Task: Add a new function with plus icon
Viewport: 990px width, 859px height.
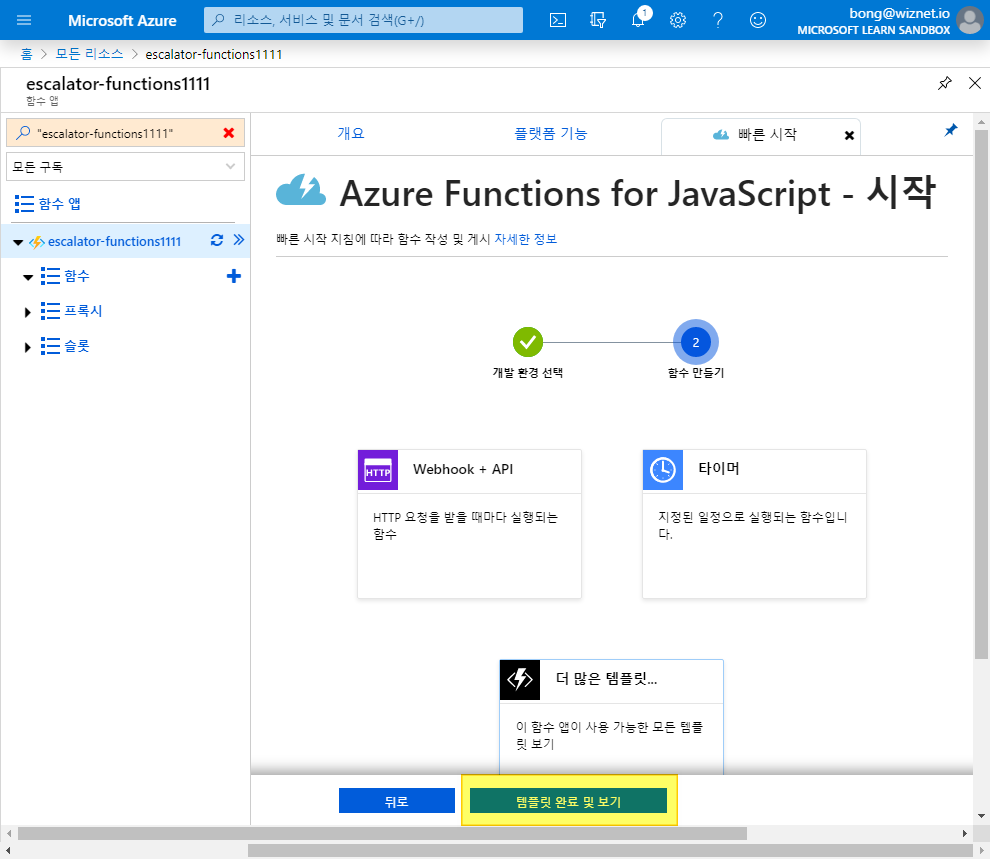Action: pos(234,276)
